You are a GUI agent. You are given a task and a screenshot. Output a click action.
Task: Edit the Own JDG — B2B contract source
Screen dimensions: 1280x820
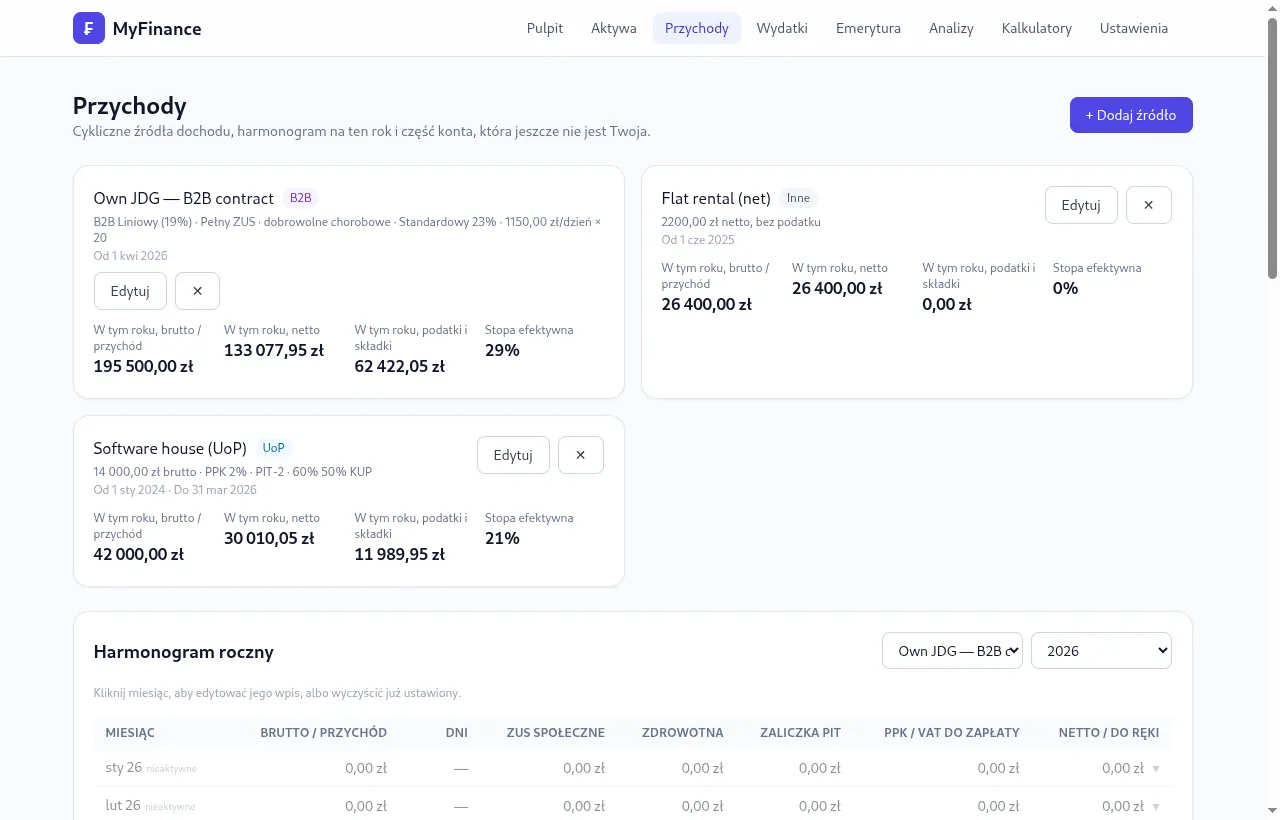[x=130, y=291]
